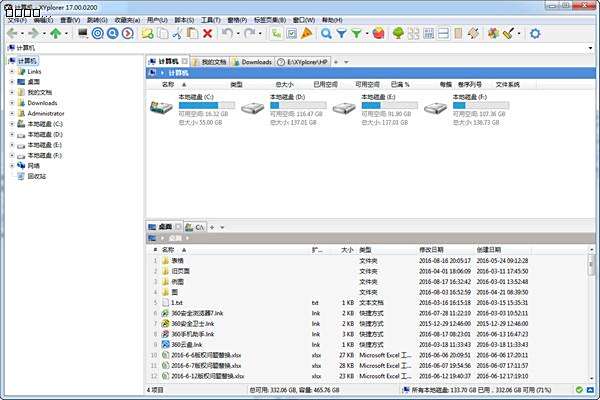Open the 文件(F) menu

click(x=18, y=20)
